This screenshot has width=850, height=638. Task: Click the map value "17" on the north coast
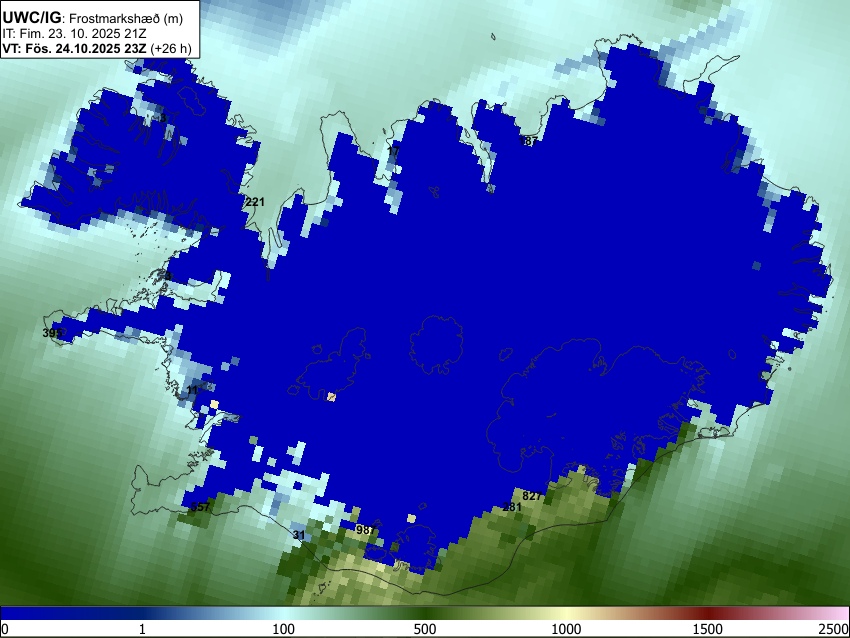coord(394,151)
